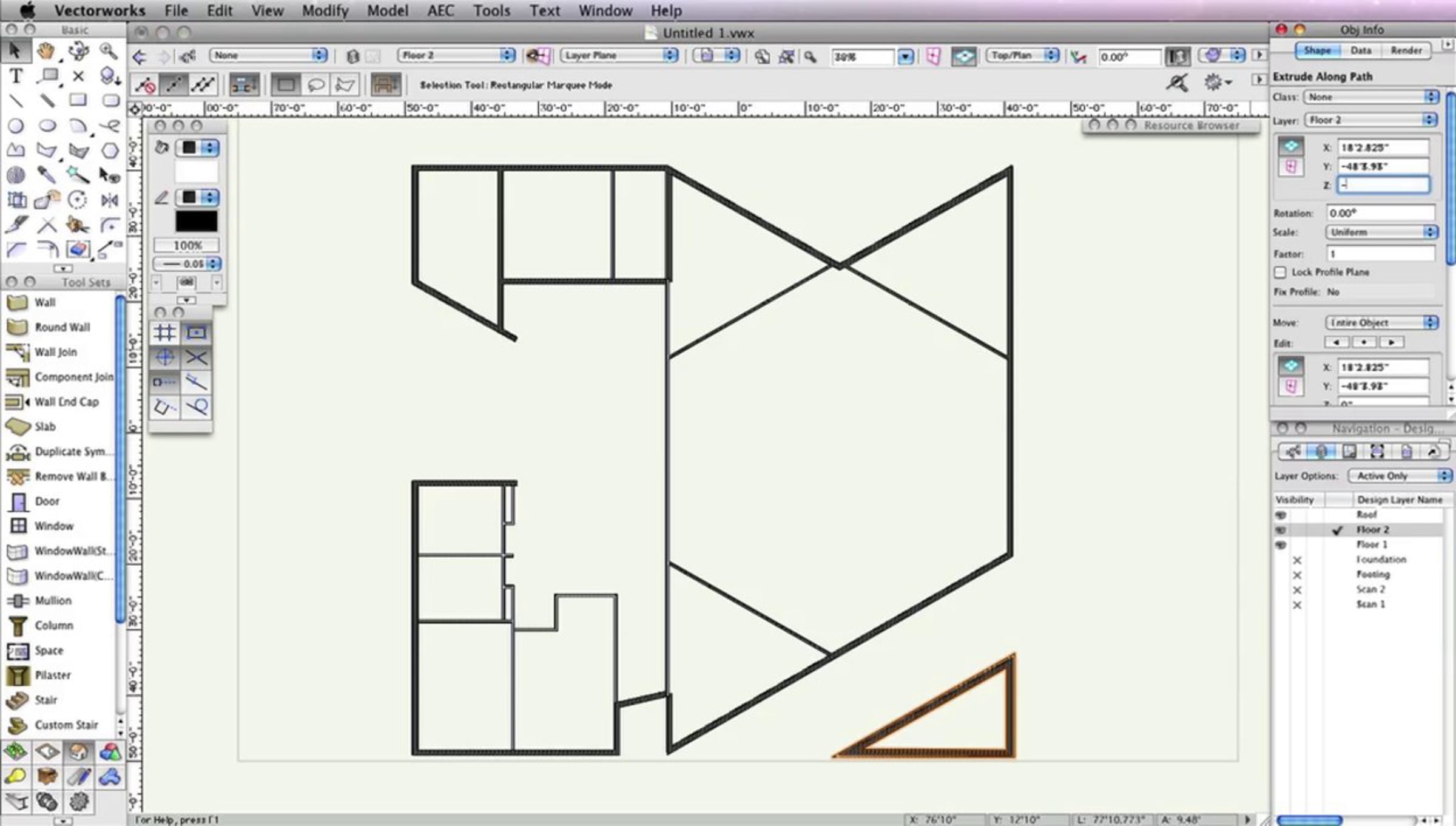Toggle visibility of Roof layer
Image resolution: width=1456 pixels, height=826 pixels.
click(1281, 515)
